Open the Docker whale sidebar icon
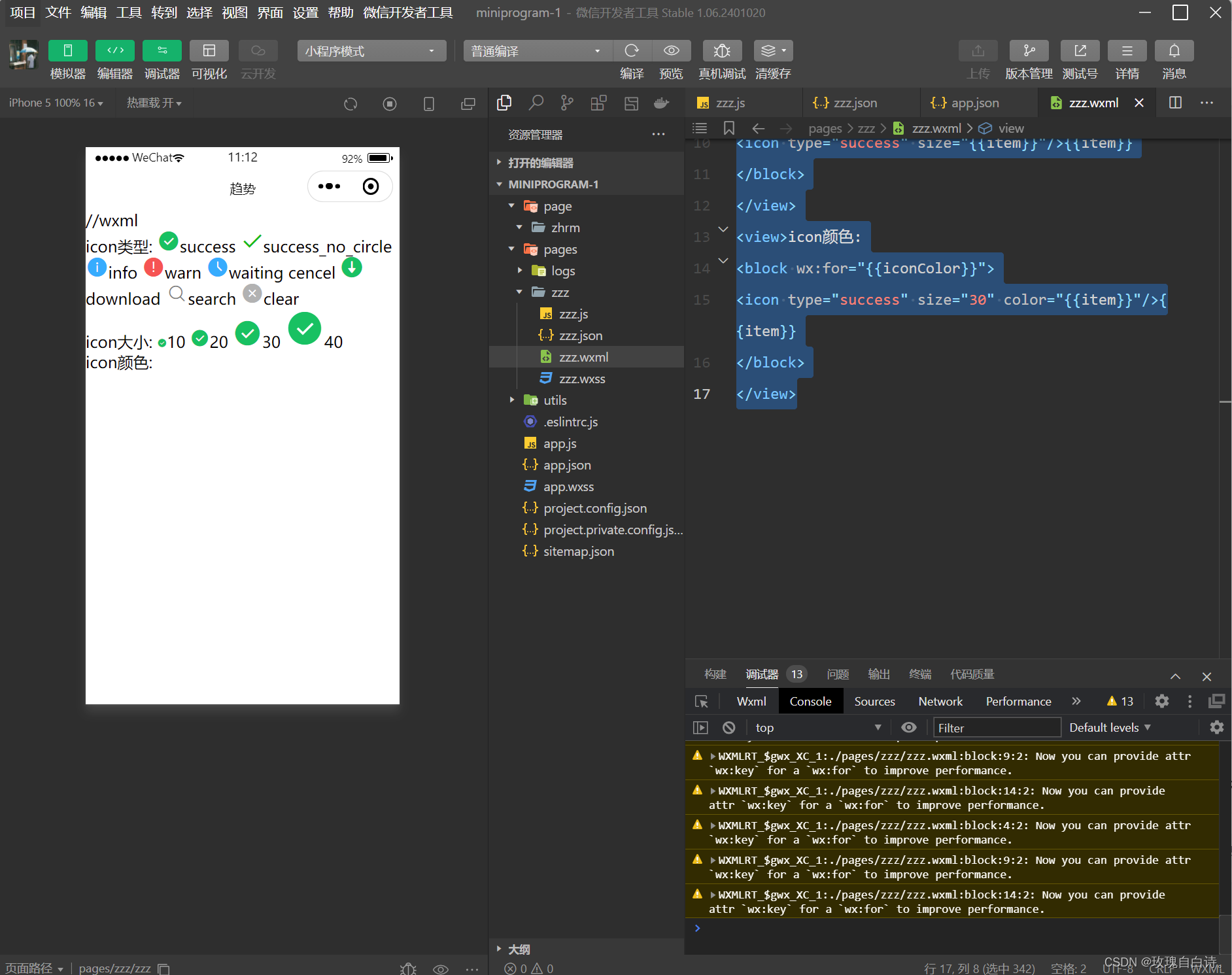 [661, 103]
